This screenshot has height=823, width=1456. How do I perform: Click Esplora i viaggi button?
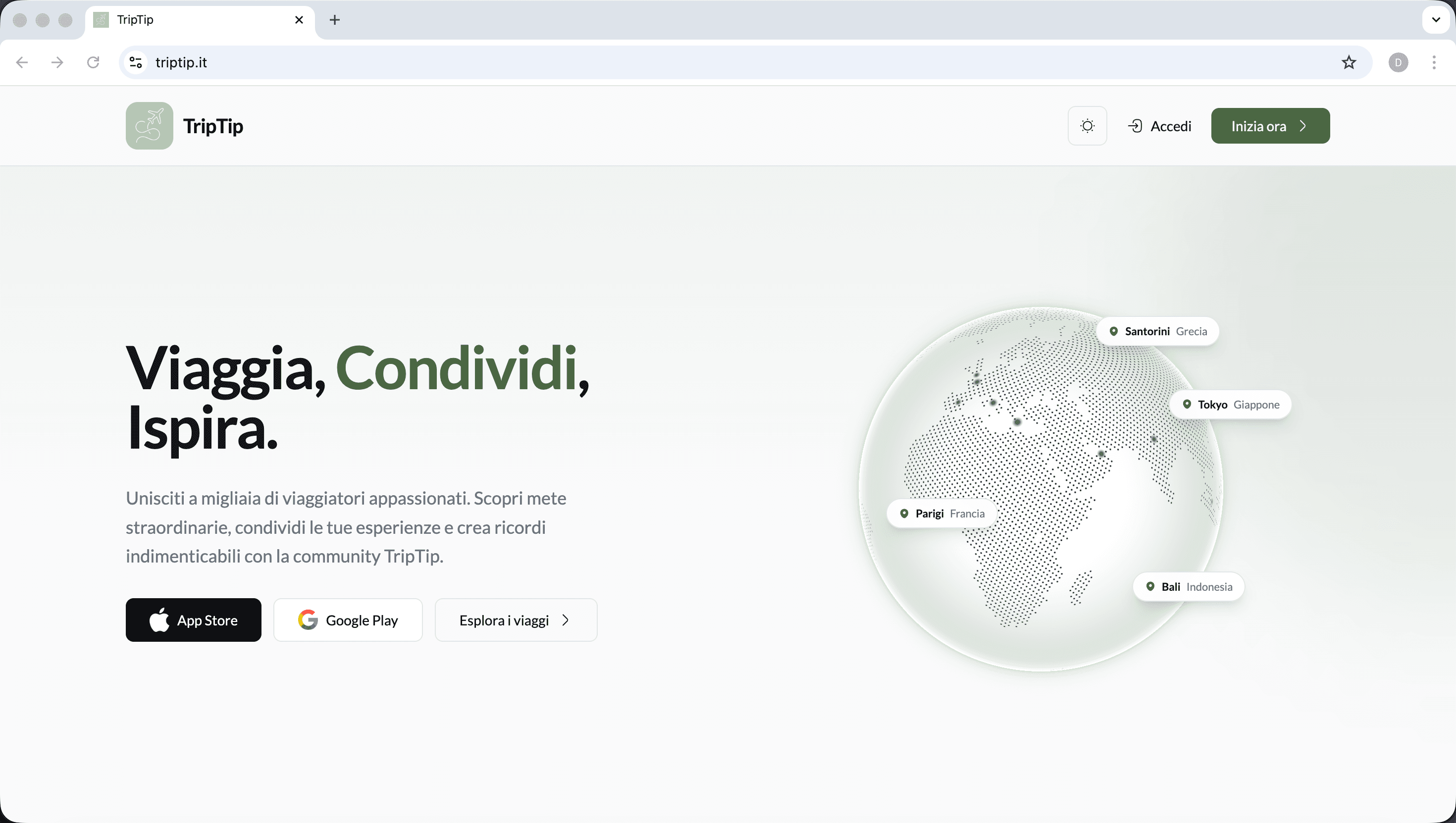coord(516,620)
